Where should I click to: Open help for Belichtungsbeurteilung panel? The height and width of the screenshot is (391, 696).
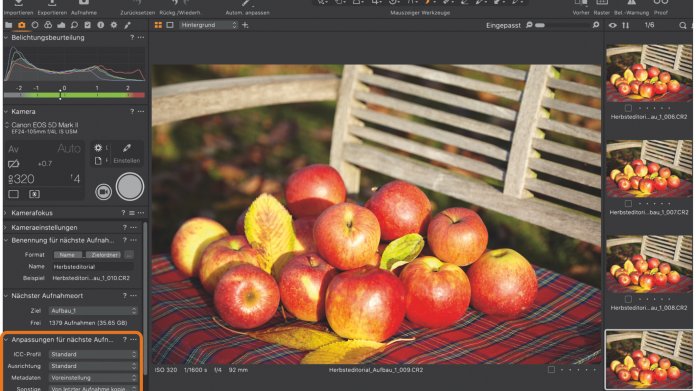pyautogui.click(x=132, y=38)
